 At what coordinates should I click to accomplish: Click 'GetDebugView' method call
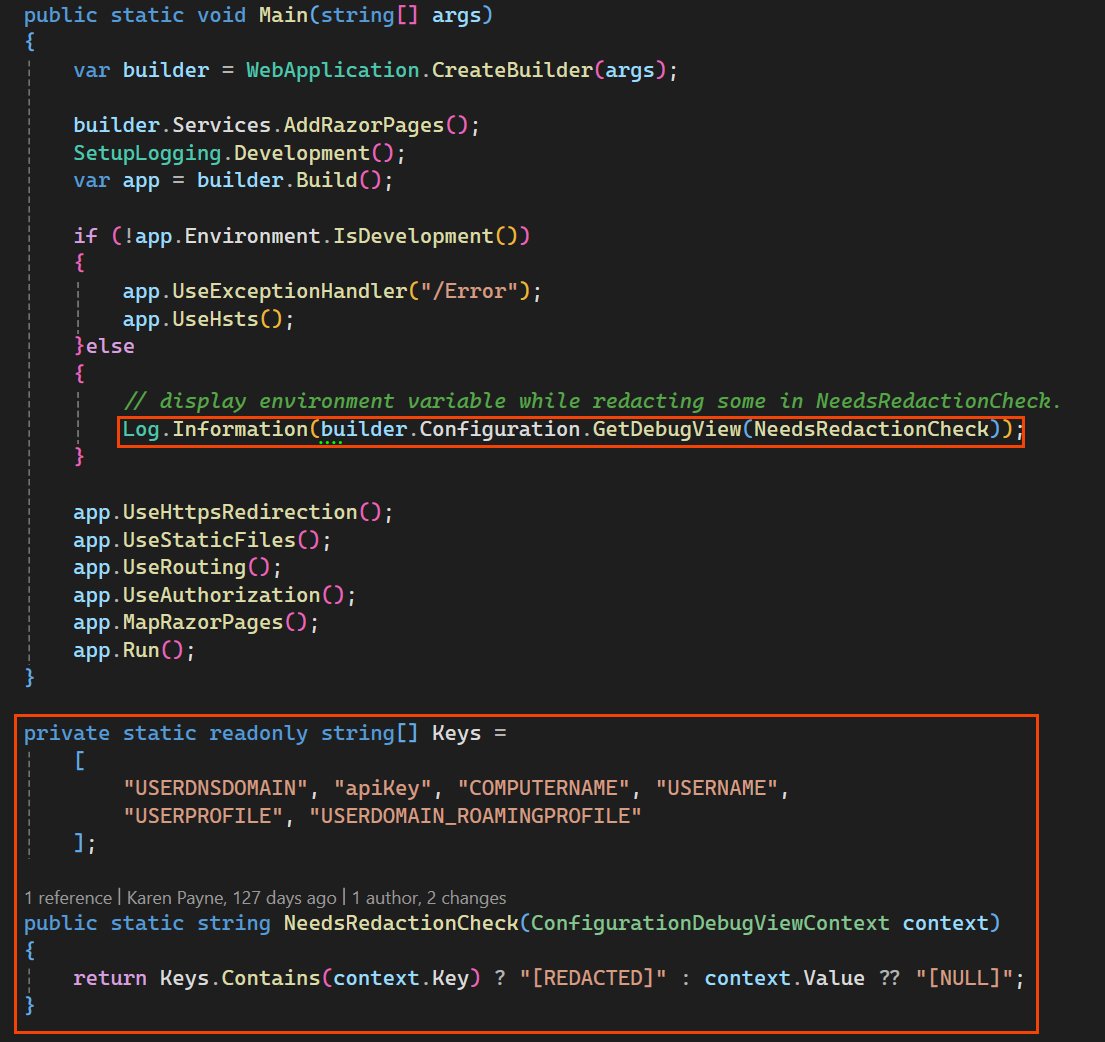[667, 429]
